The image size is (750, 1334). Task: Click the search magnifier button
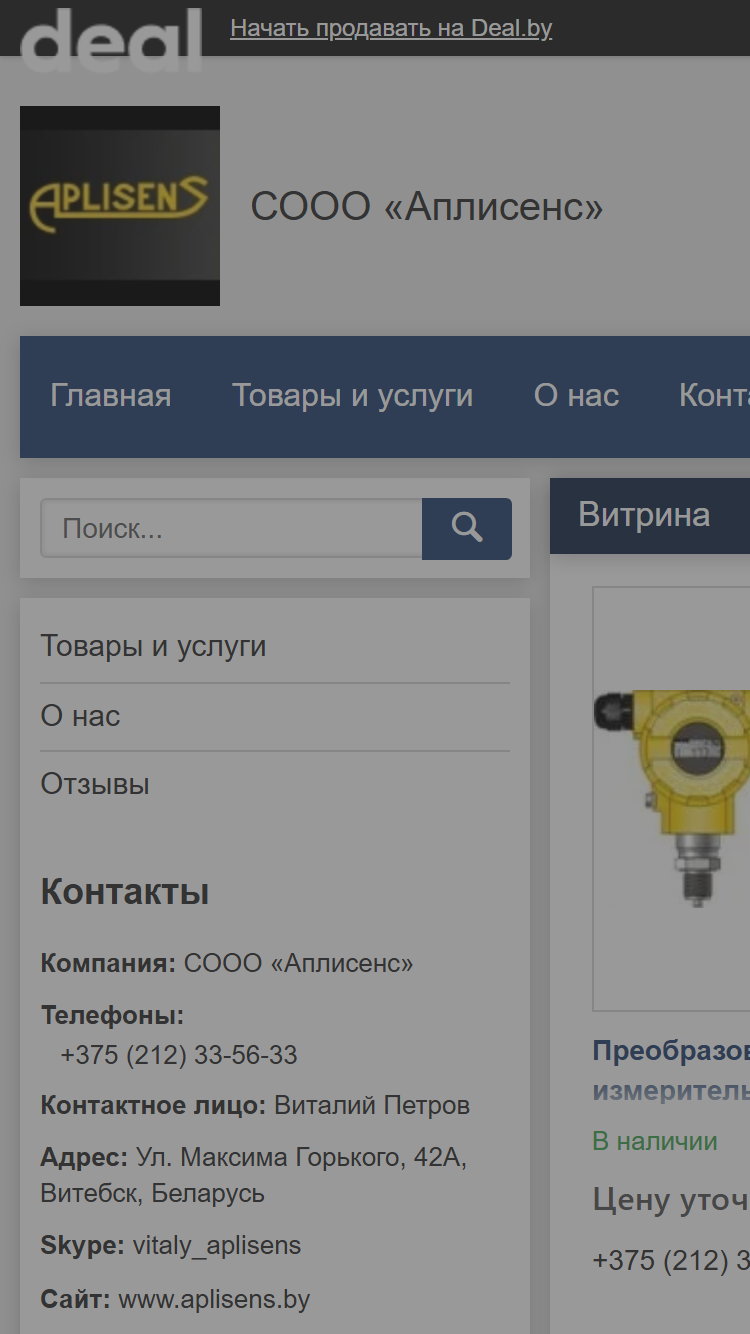[x=467, y=529]
